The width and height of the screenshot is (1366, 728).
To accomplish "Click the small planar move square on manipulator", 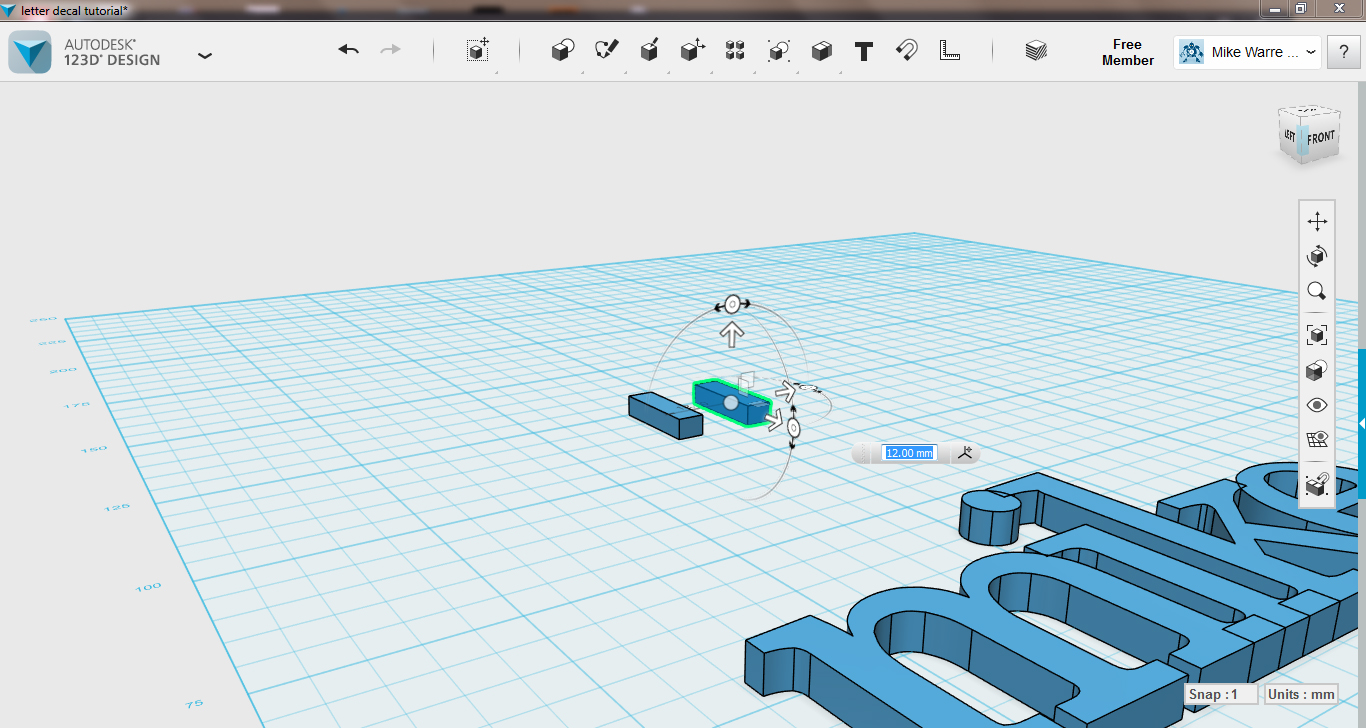I will [x=745, y=381].
